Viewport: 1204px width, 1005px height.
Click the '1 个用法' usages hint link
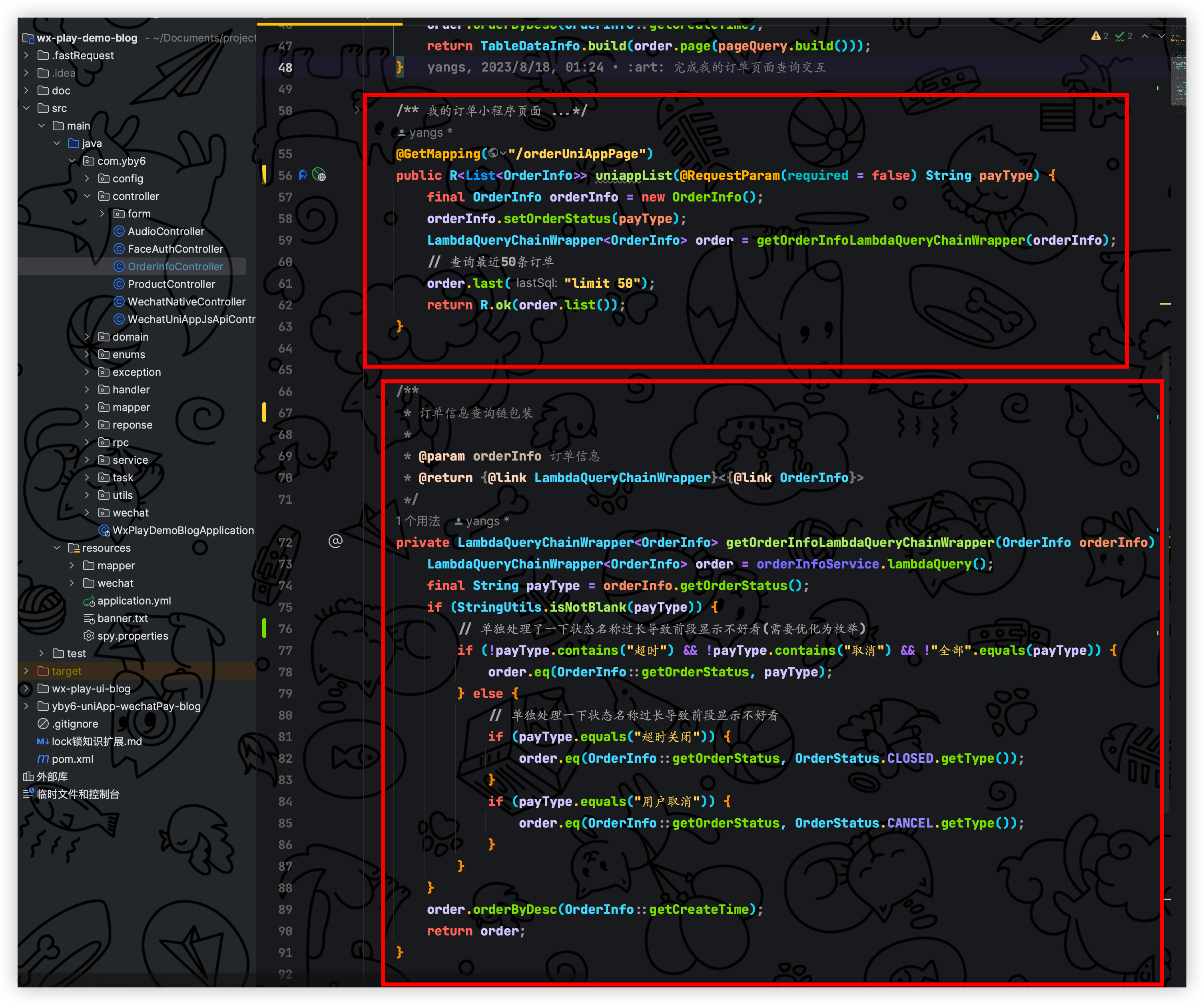[418, 521]
